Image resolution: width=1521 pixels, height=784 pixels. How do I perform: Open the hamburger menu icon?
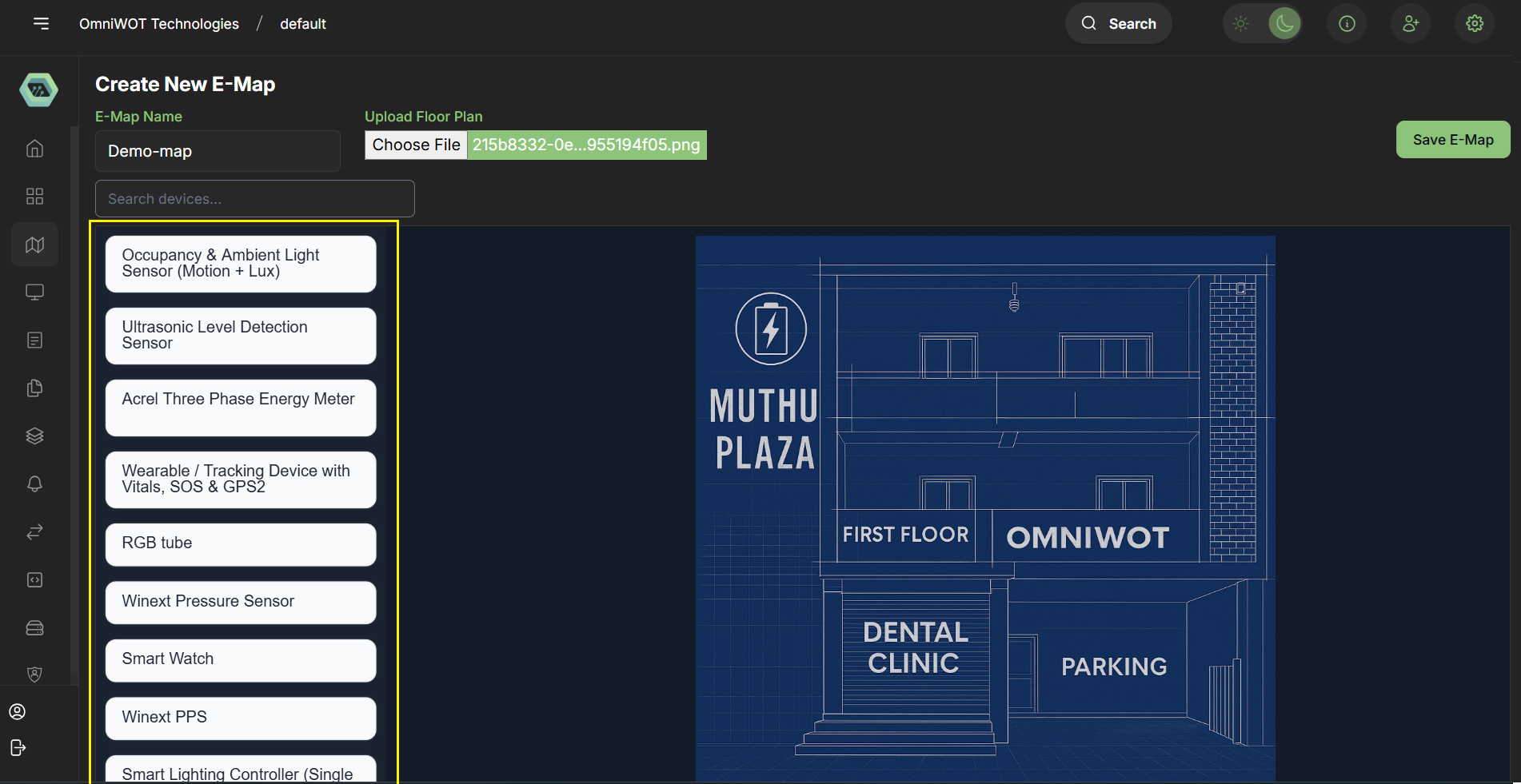pyautogui.click(x=41, y=24)
